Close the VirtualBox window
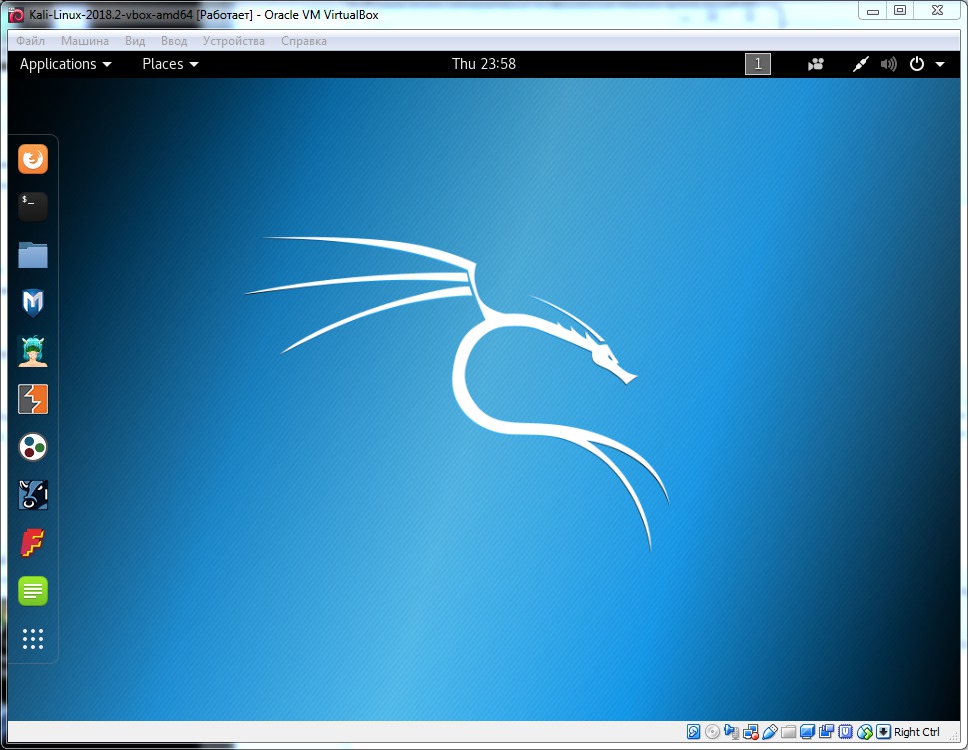This screenshot has height=750, width=968. tap(937, 10)
